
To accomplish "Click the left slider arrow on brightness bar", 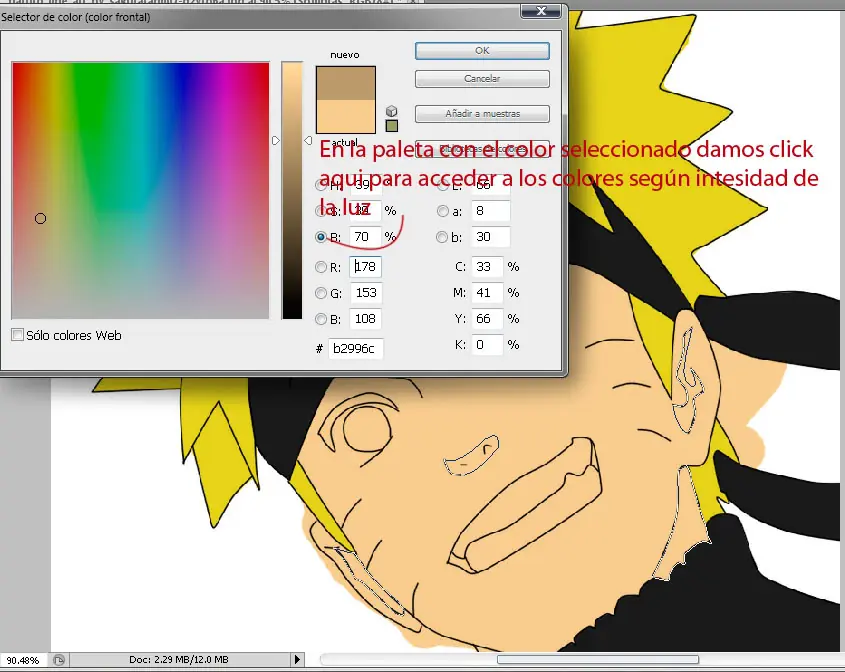I will coord(275,141).
